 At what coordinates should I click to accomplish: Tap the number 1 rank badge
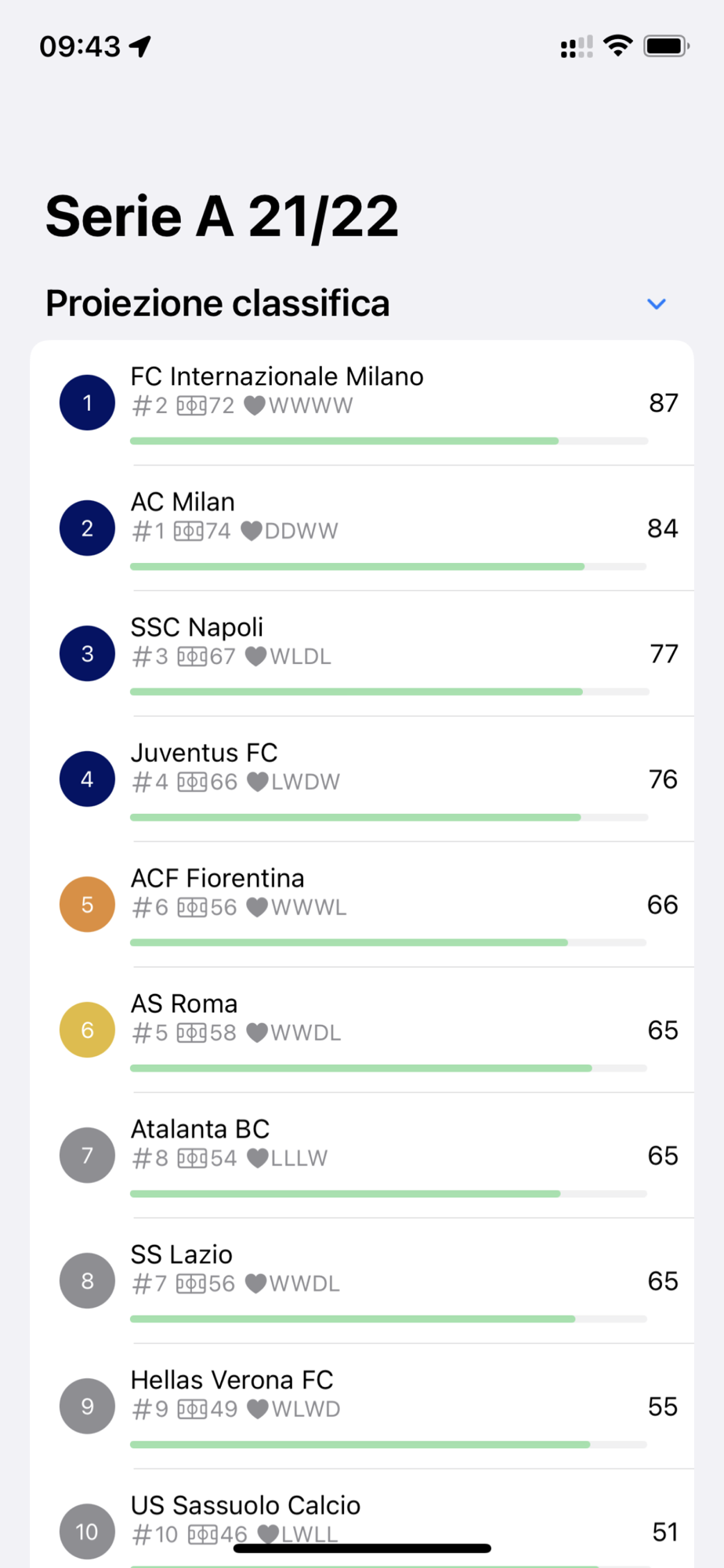(87, 402)
